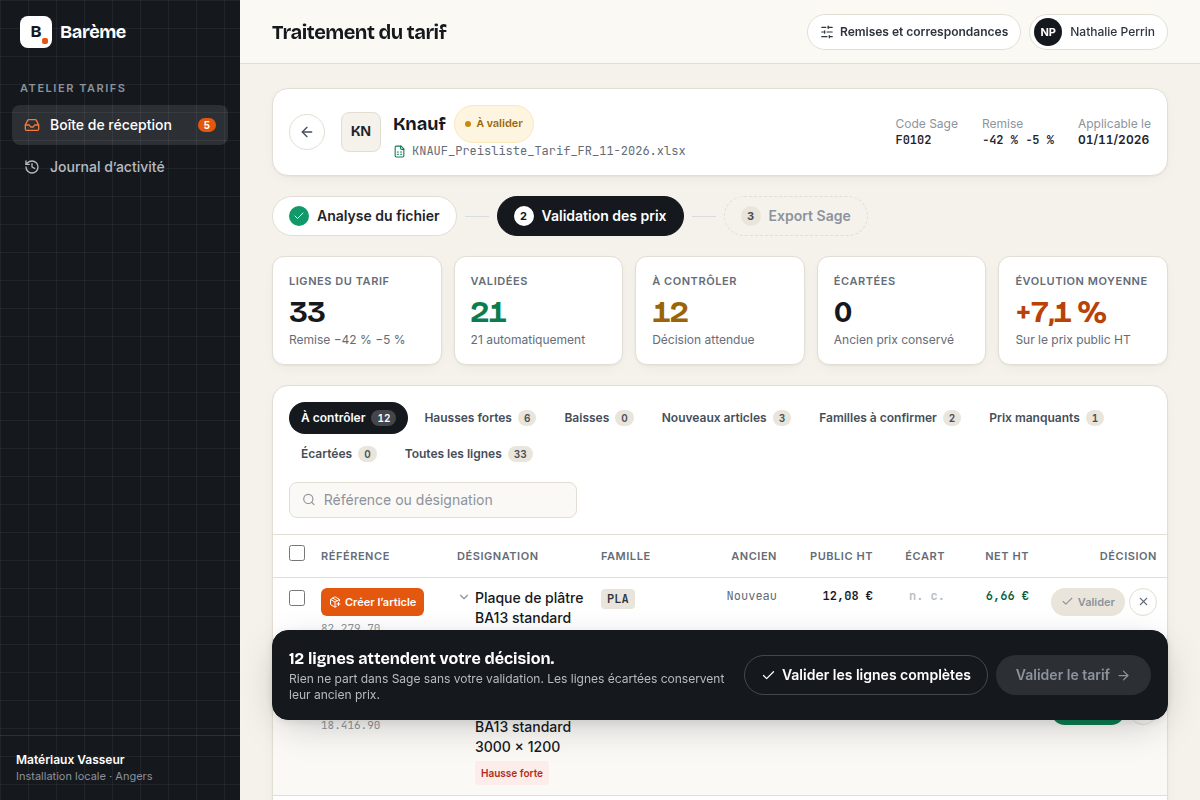This screenshot has width=1200, height=800.
Task: Click the Écartées 0 stat card
Action: (902, 311)
